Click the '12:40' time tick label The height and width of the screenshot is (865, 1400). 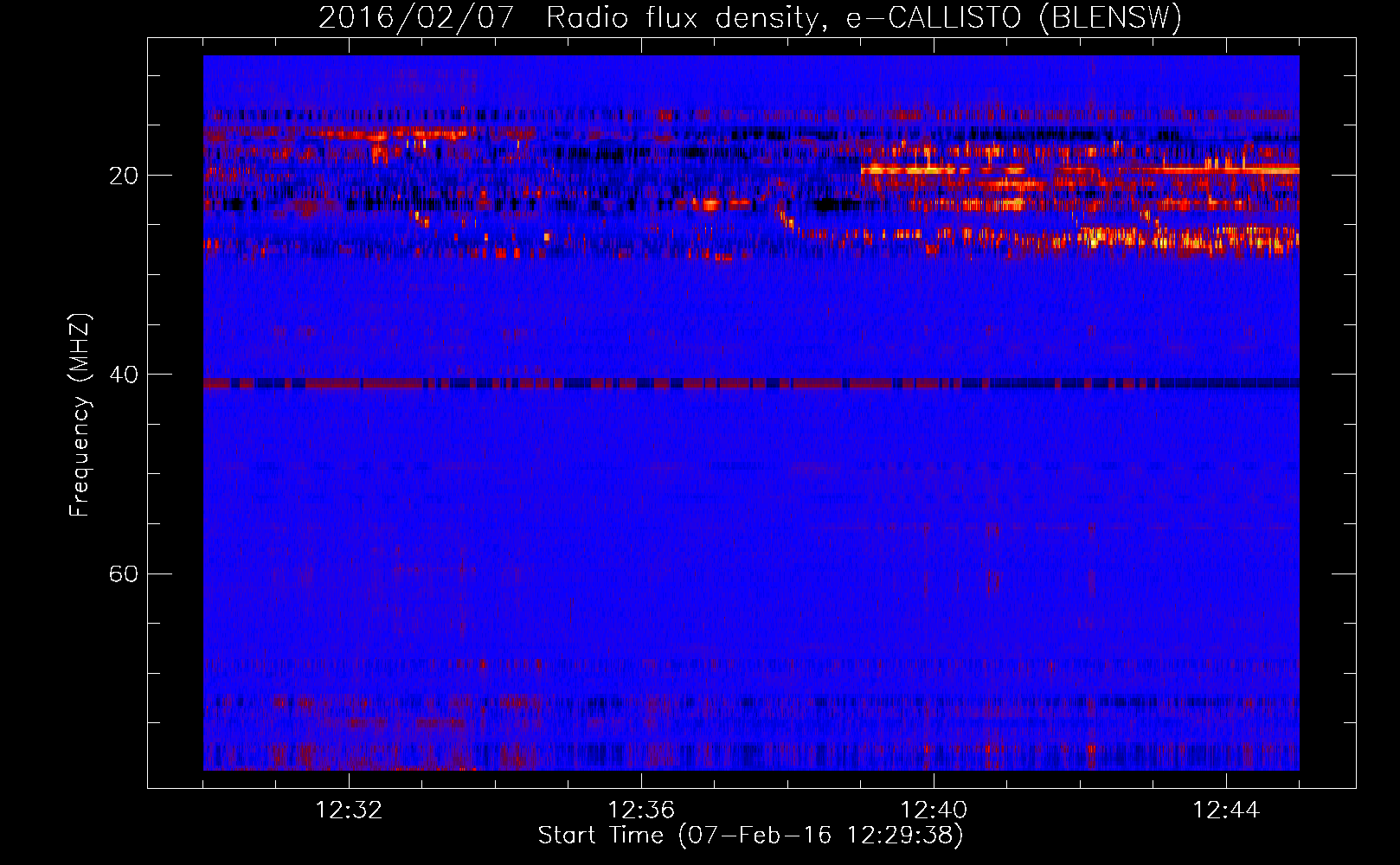tap(934, 810)
